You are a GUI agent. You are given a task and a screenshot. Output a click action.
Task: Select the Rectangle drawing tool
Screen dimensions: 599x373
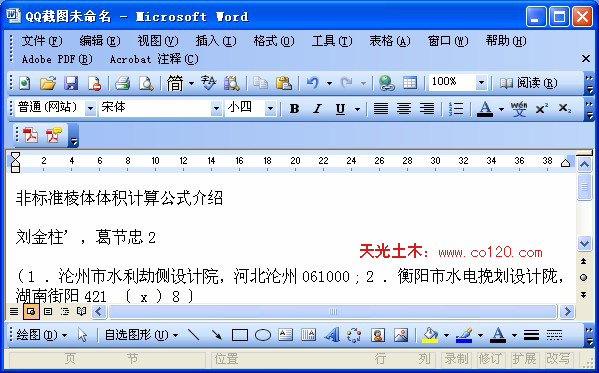tap(240, 335)
